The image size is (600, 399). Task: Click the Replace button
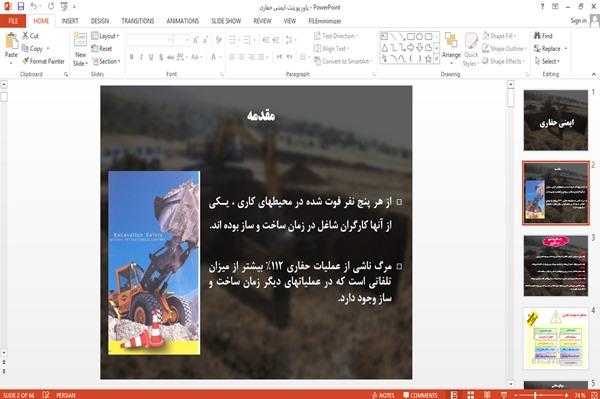[x=551, y=49]
